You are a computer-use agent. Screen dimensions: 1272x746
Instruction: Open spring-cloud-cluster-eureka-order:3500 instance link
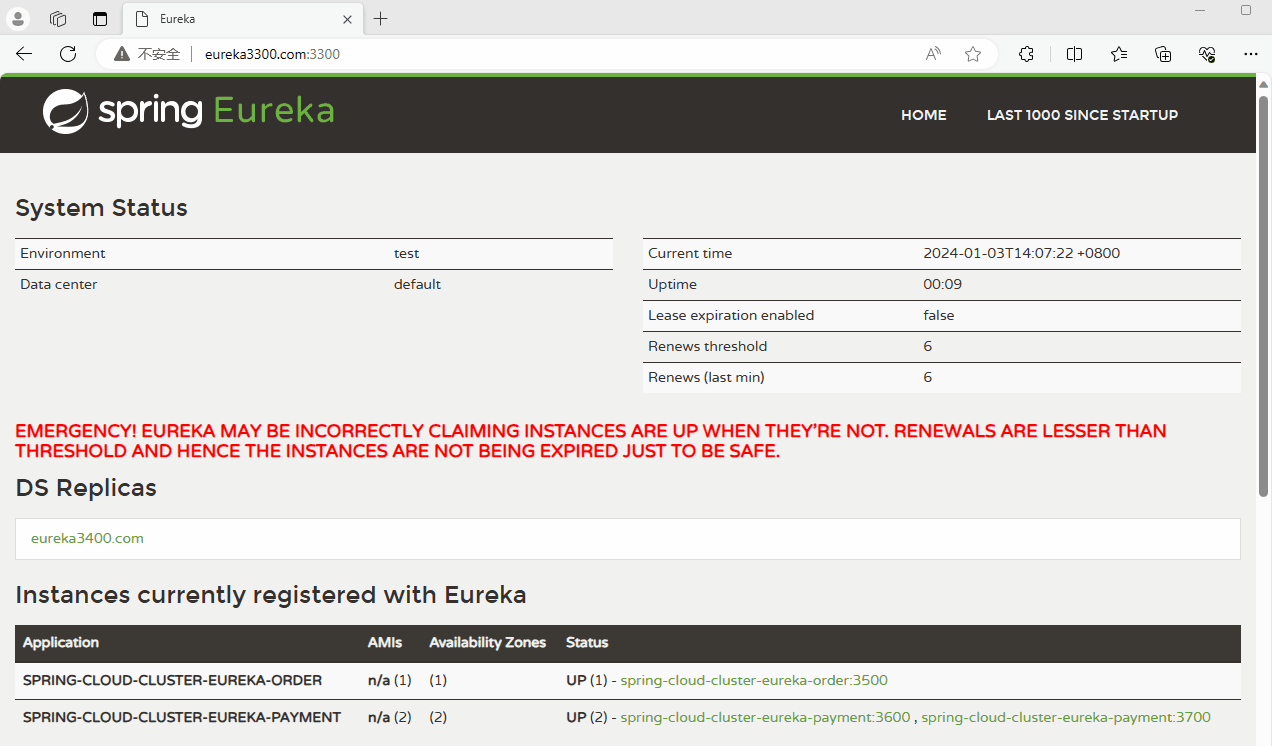tap(754, 680)
